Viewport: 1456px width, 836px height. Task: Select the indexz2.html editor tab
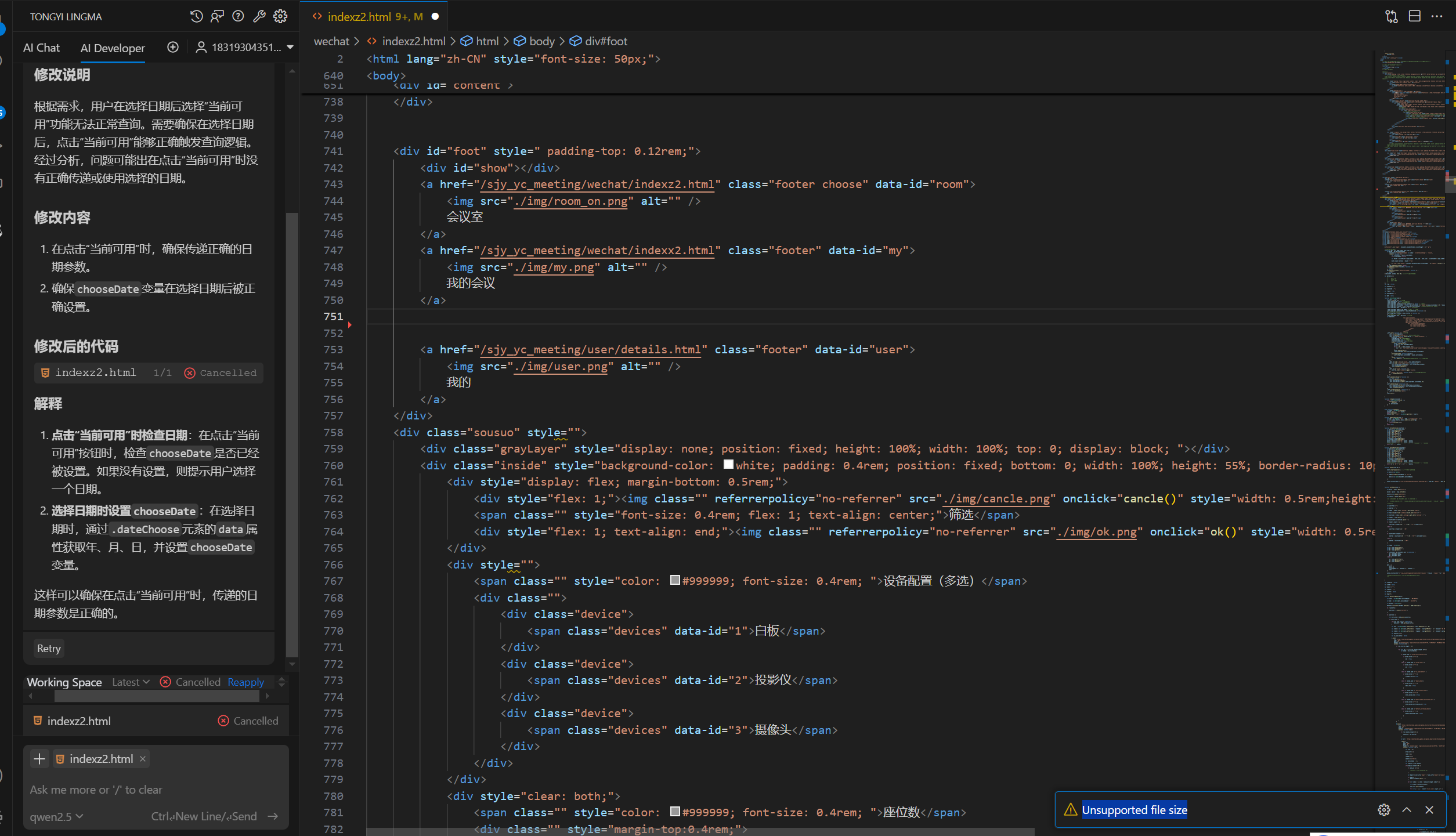368,16
